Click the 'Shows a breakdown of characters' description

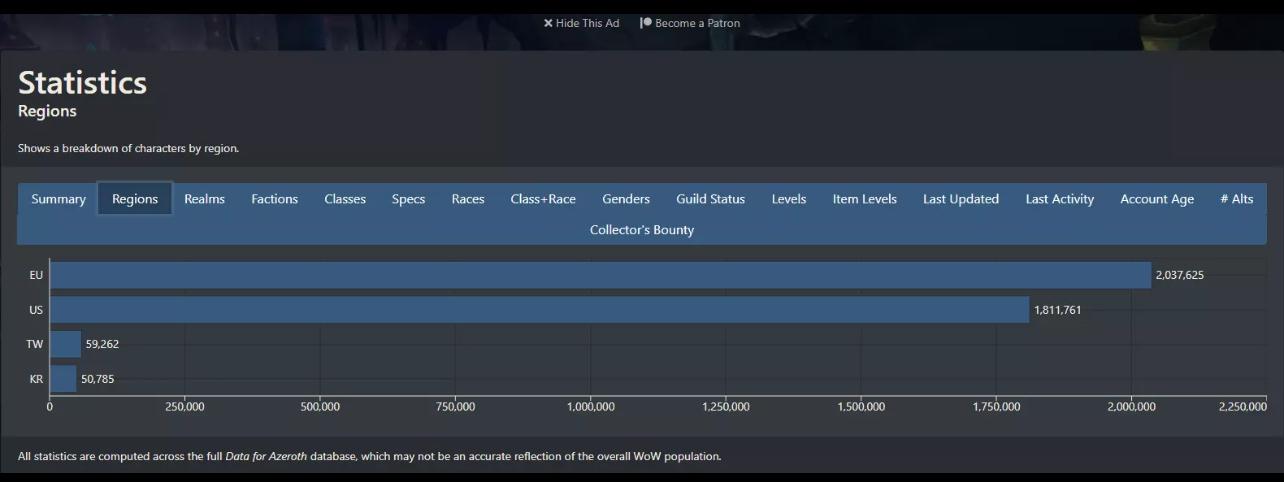tap(128, 148)
